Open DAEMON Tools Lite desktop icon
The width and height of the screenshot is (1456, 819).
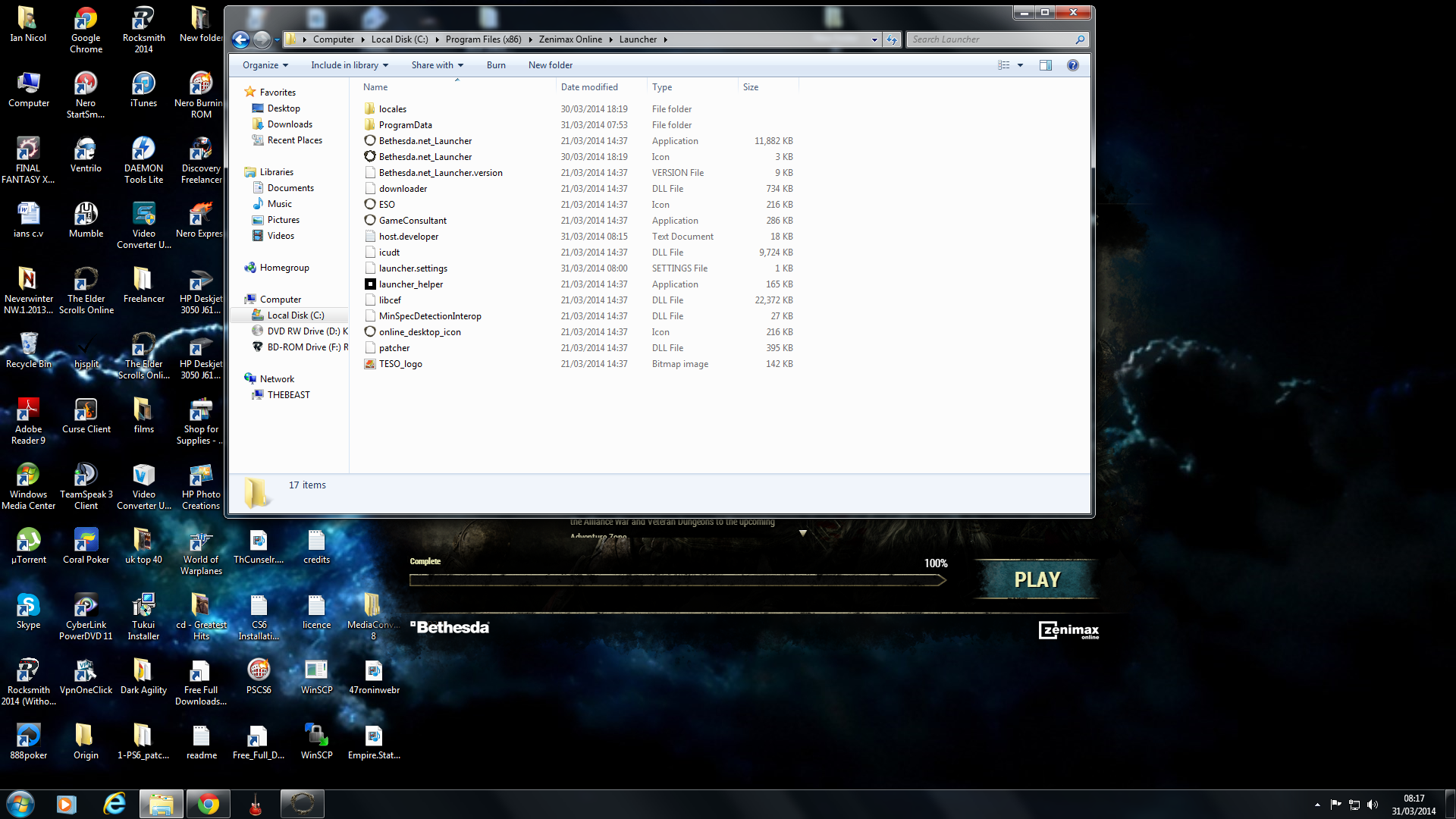pyautogui.click(x=143, y=160)
